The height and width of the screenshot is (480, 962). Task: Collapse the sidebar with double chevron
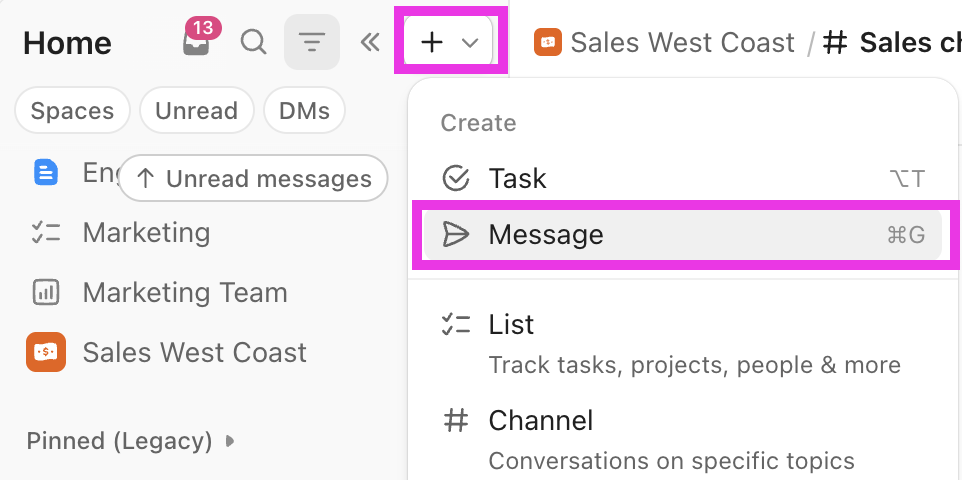(370, 42)
